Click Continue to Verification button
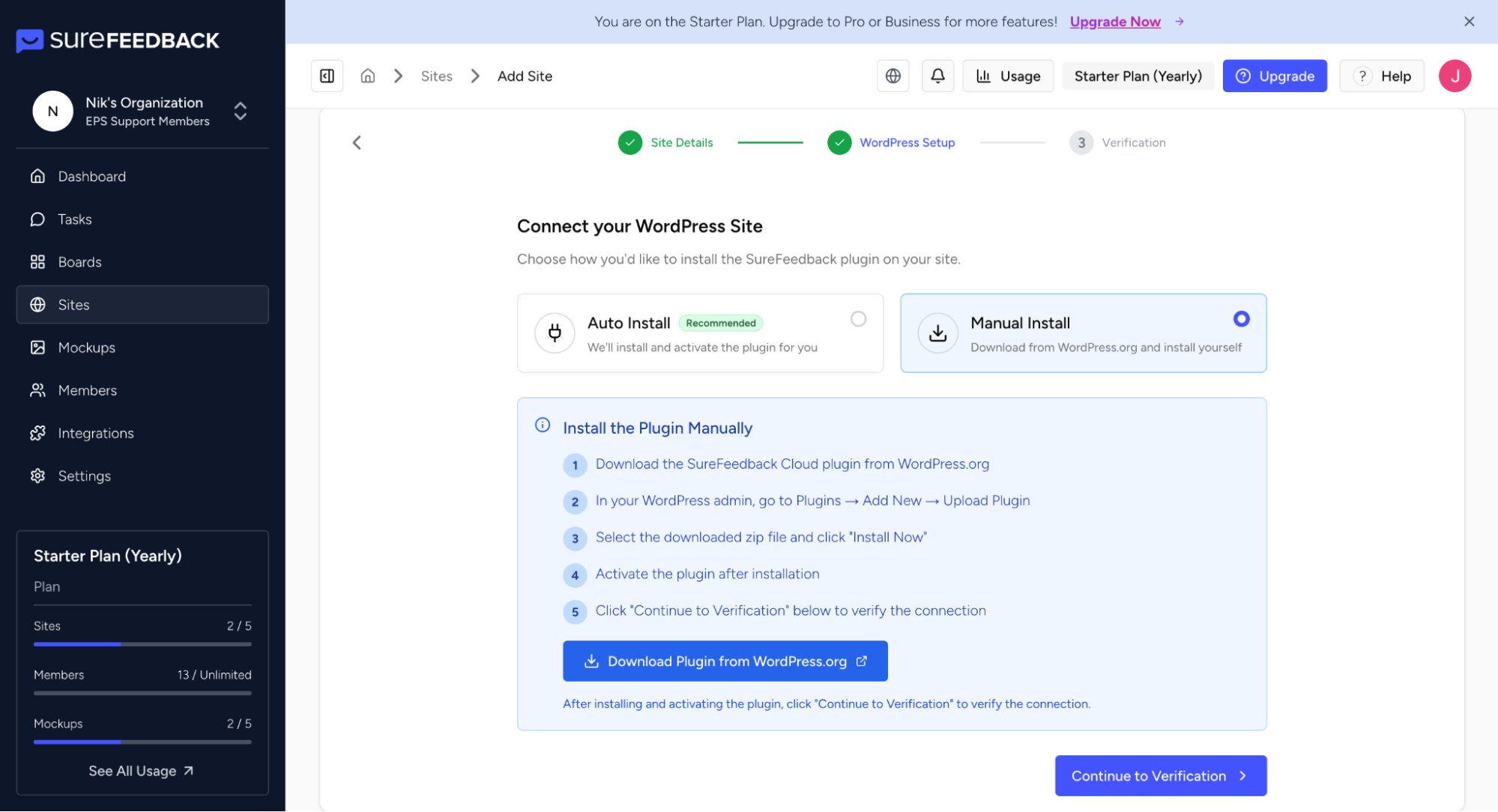This screenshot has width=1498, height=812. (1160, 775)
